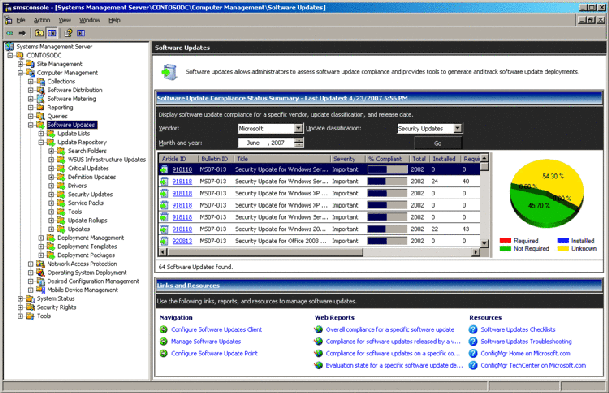Image resolution: width=609 pixels, height=393 pixels.
Task: Select the Security Update for Office 2003 row
Action: [x=319, y=241]
